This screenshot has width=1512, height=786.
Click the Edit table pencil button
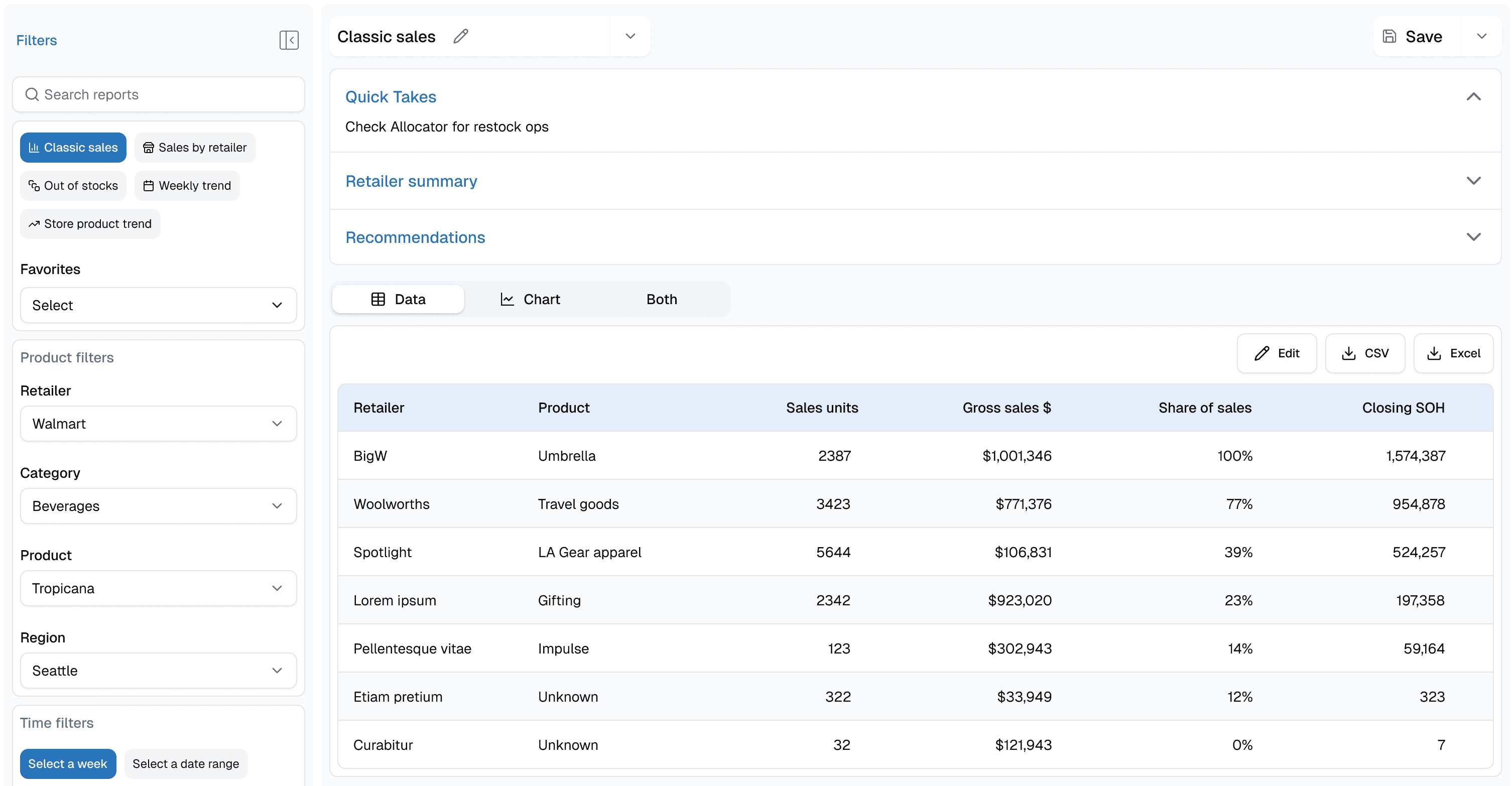coord(1277,353)
